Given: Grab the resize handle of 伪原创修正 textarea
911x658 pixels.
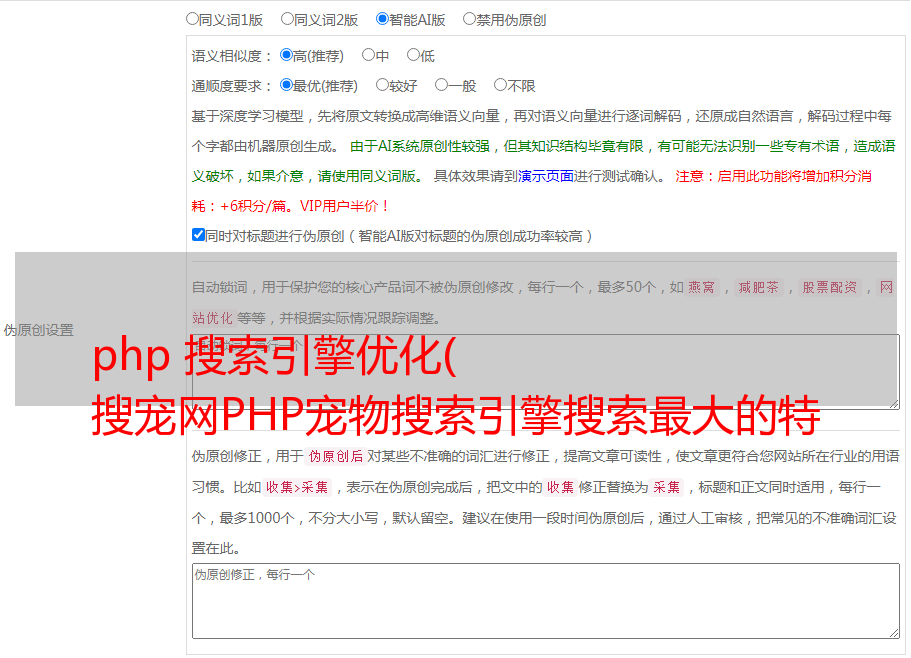Looking at the screenshot, I should [x=894, y=633].
